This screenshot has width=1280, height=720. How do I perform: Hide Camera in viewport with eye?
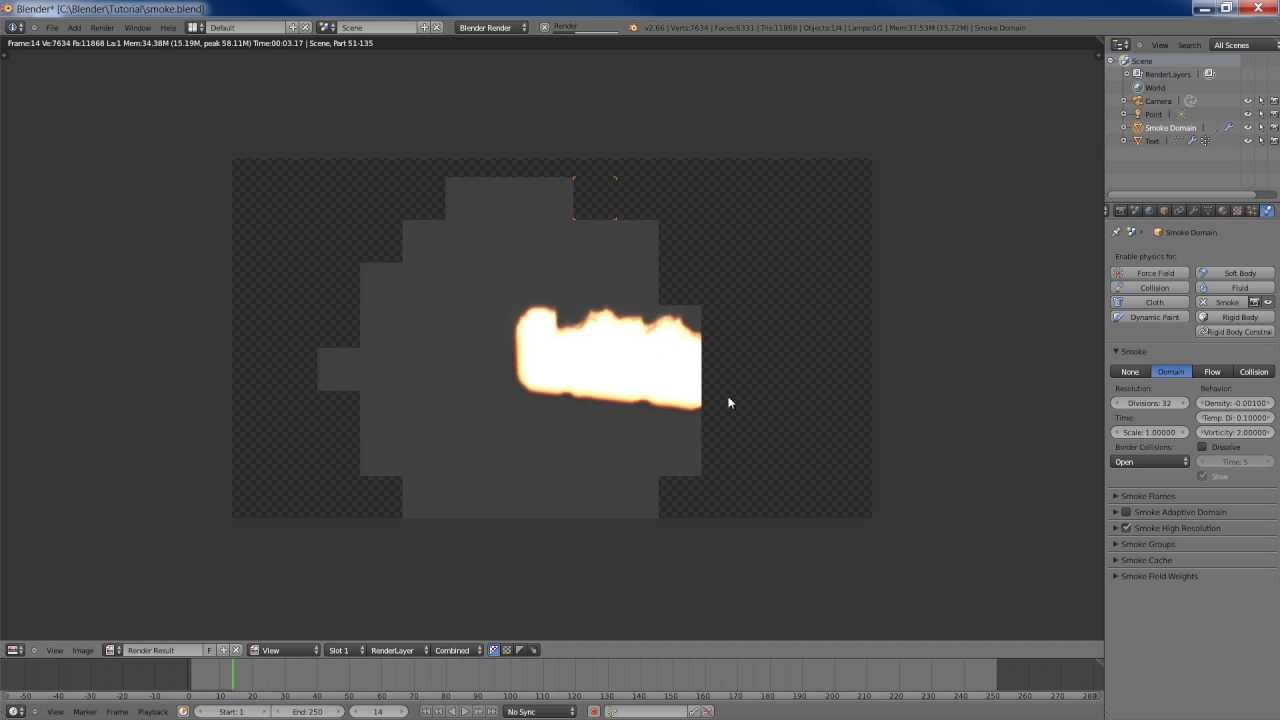click(1247, 101)
